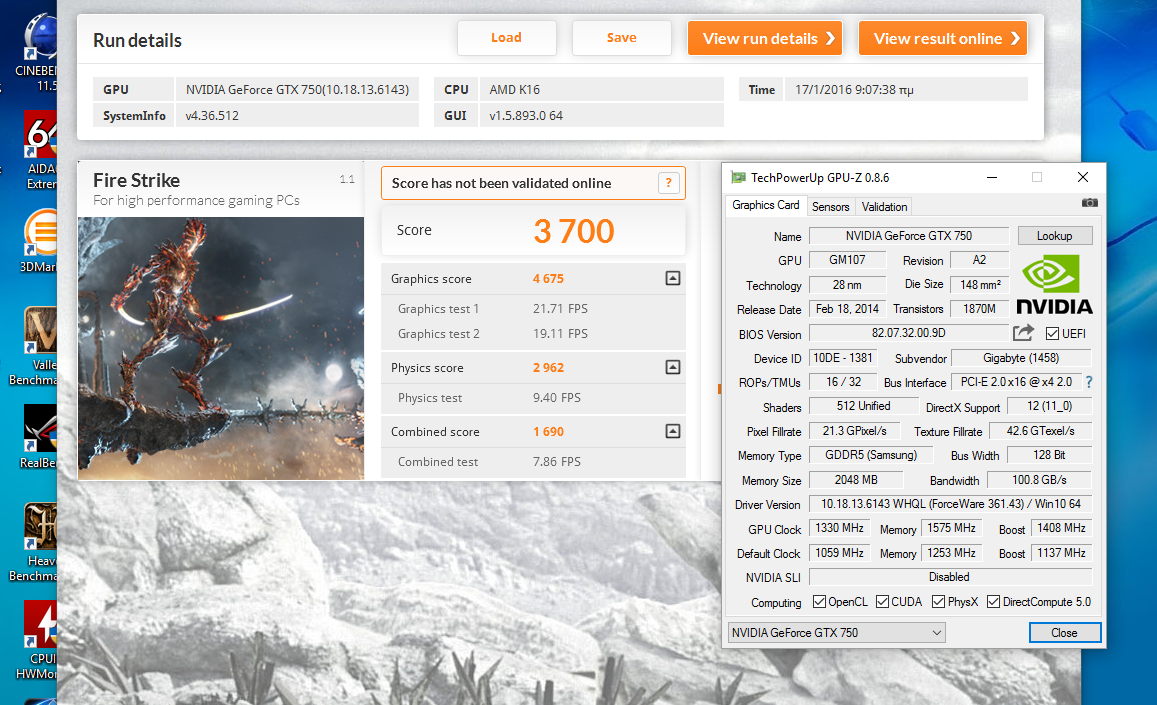This screenshot has height=705, width=1157.
Task: Click the Combined test 7.86 FPS row
Action: [533, 461]
